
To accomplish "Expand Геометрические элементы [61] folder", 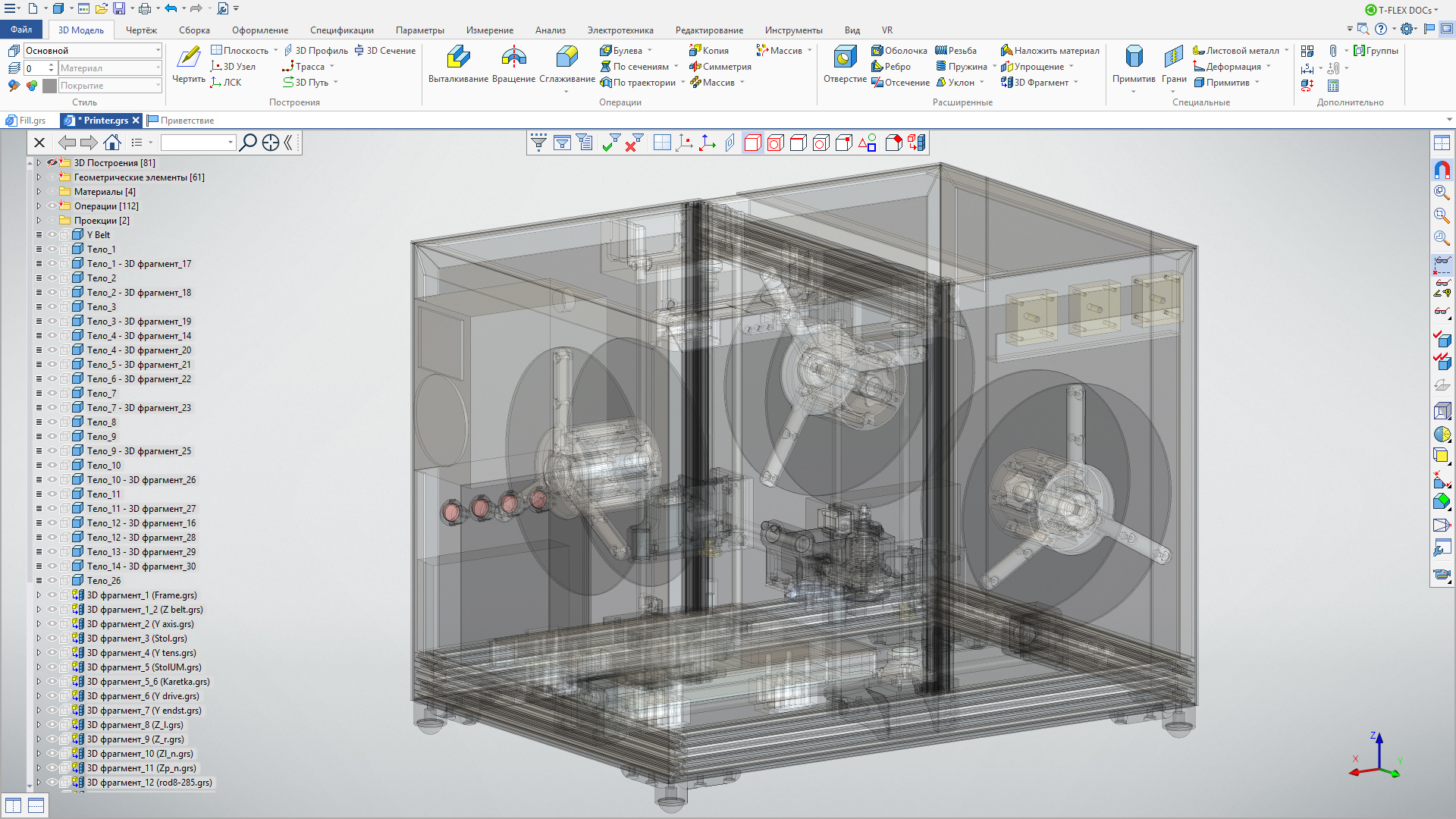I will (39, 177).
